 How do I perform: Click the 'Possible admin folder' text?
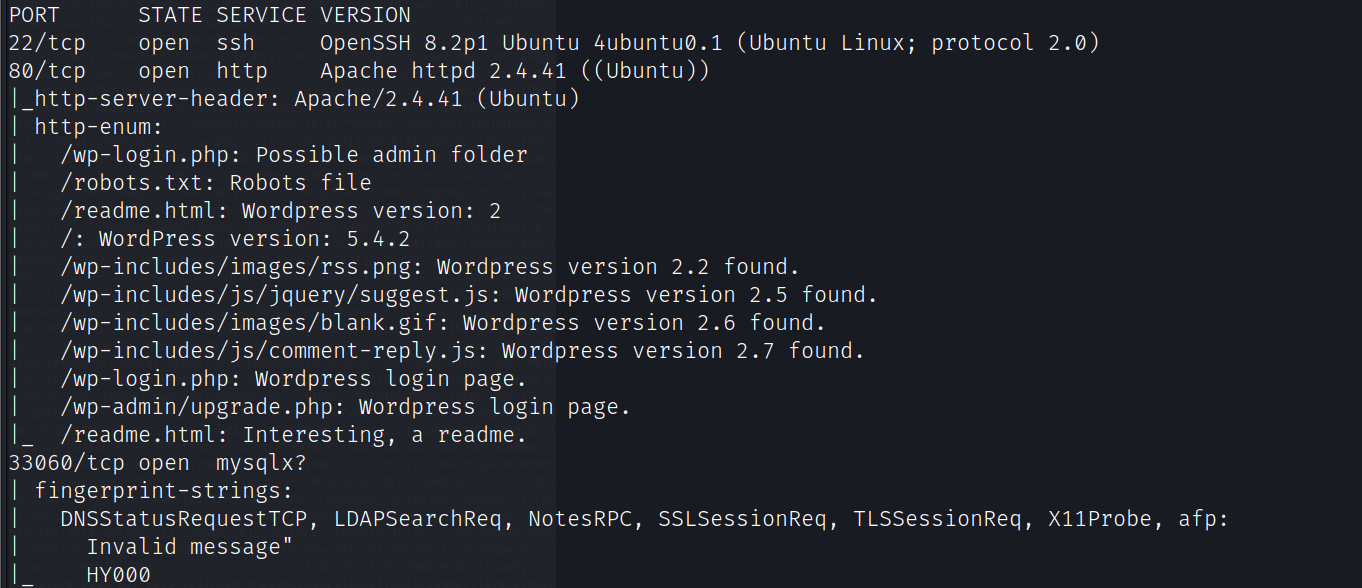point(392,155)
